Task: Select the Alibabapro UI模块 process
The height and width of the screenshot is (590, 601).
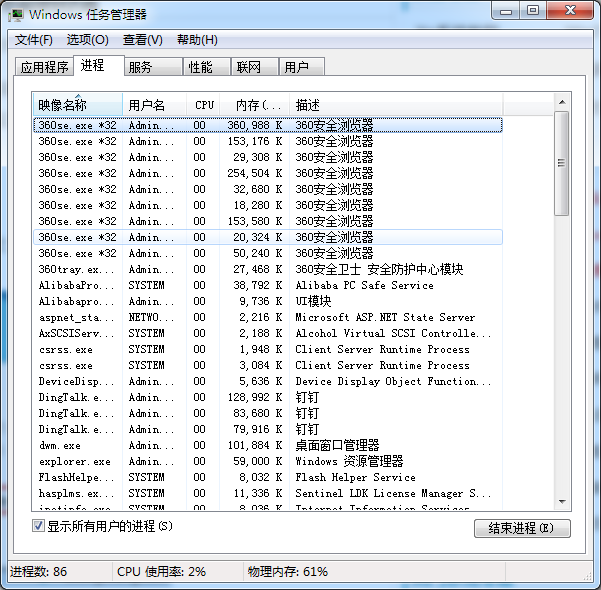Action: [x=268, y=301]
